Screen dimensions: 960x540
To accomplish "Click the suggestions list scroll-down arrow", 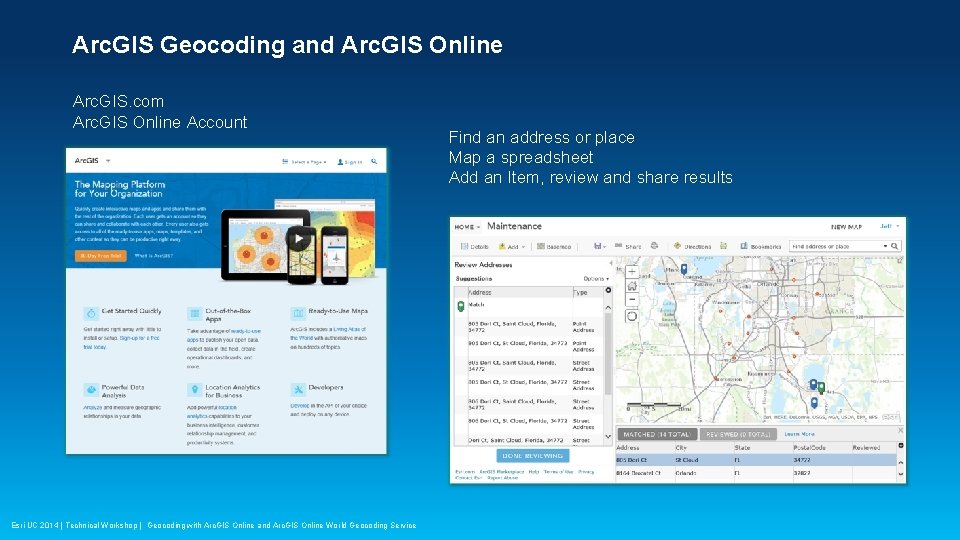I will click(608, 437).
